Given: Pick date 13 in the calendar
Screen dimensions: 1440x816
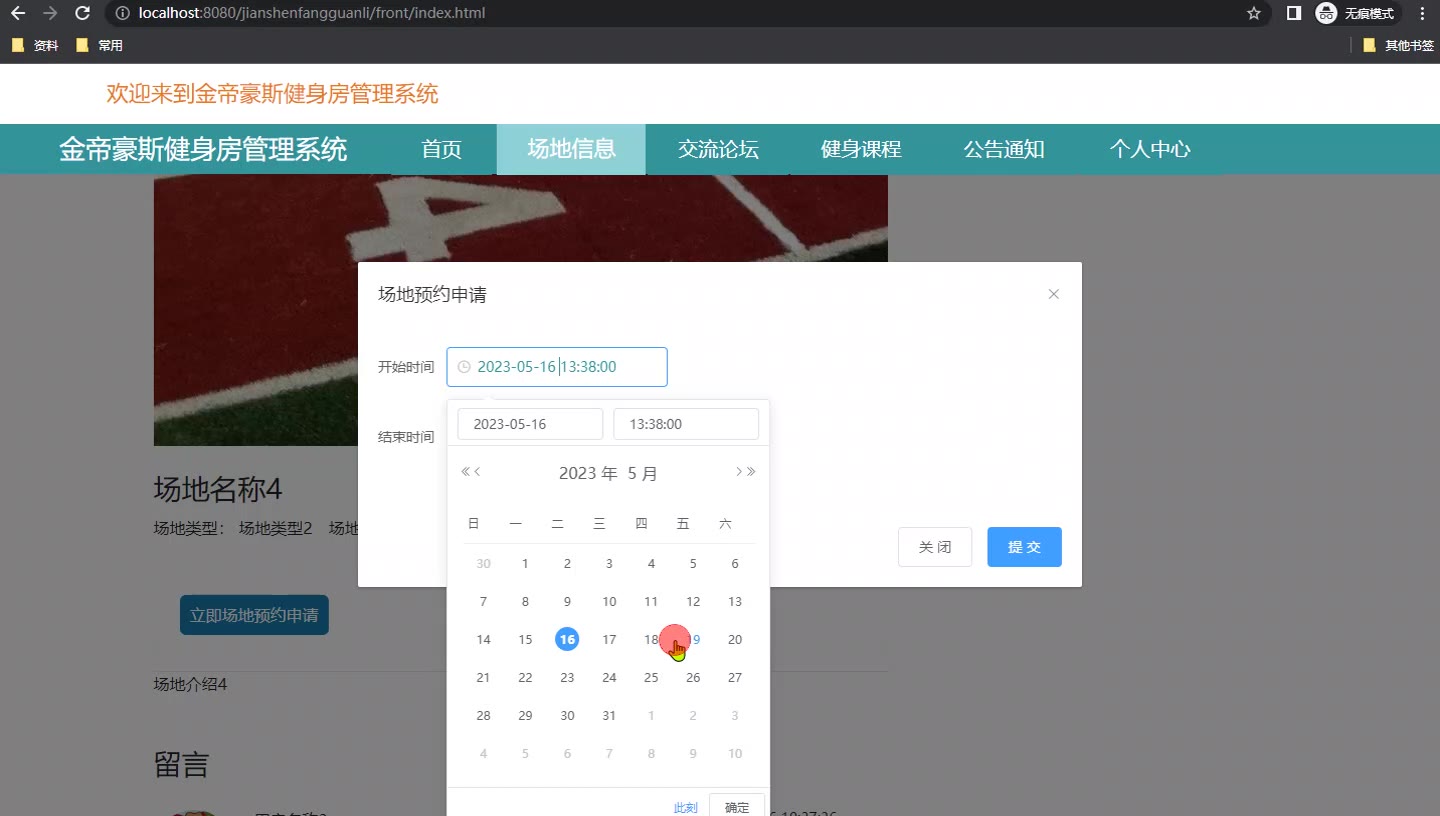Looking at the screenshot, I should pyautogui.click(x=735, y=602).
